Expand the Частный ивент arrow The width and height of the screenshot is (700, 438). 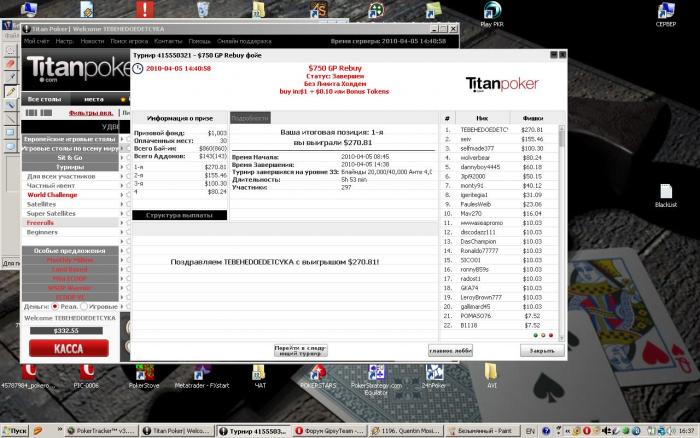(x=122, y=186)
